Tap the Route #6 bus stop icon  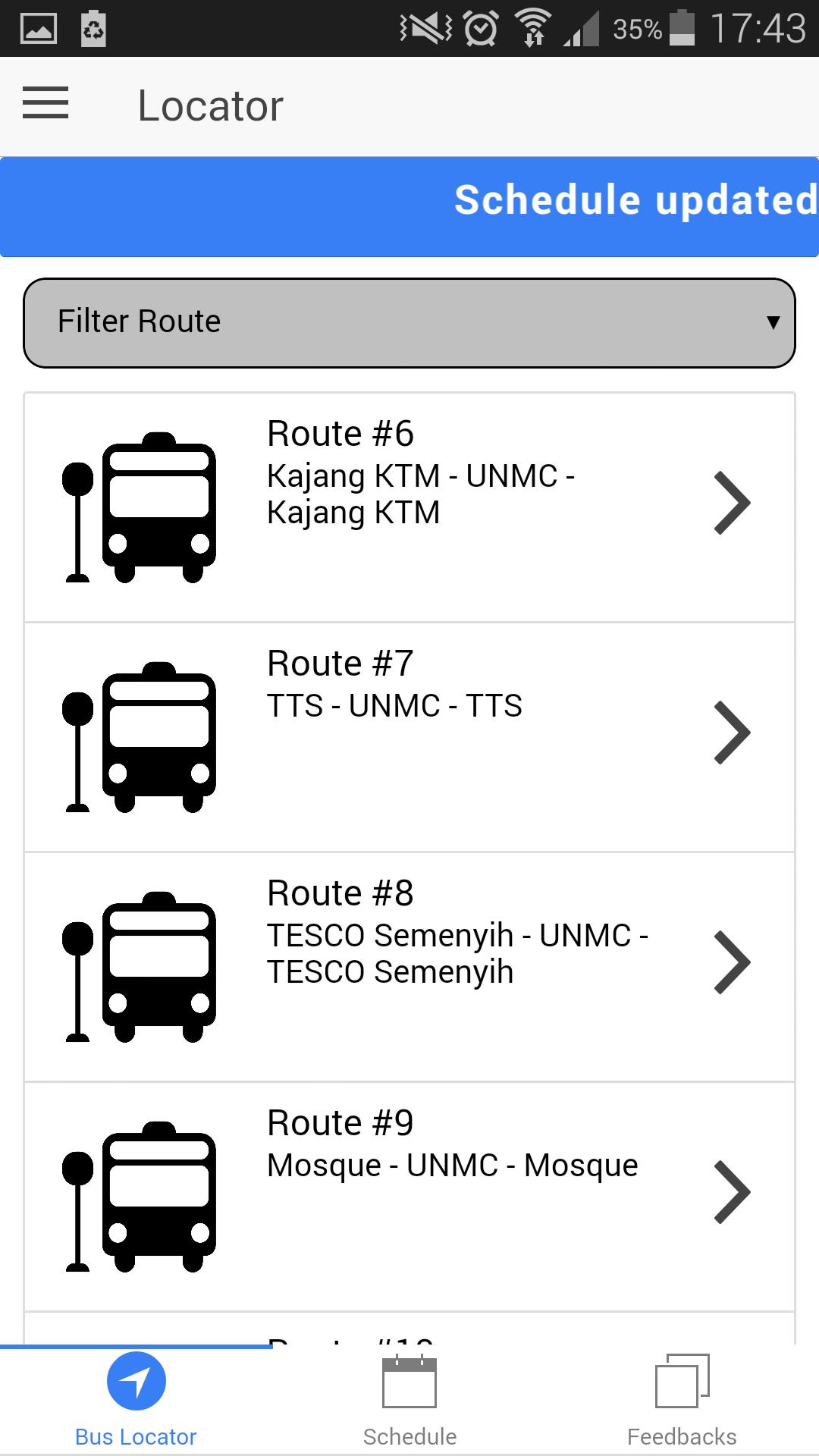[x=139, y=507]
